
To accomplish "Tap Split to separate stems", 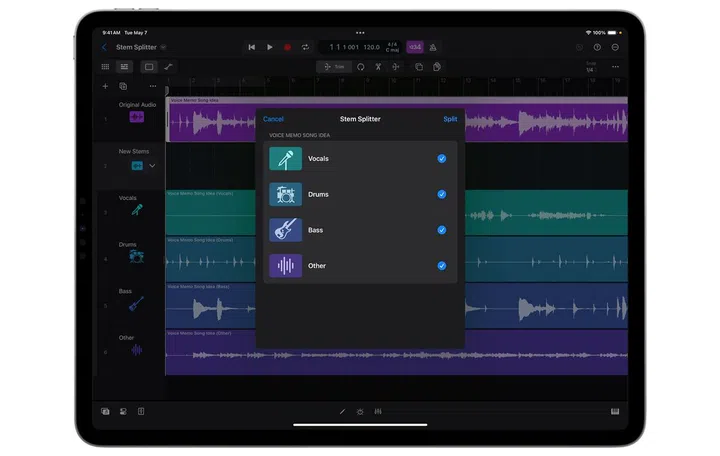I will coord(450,119).
